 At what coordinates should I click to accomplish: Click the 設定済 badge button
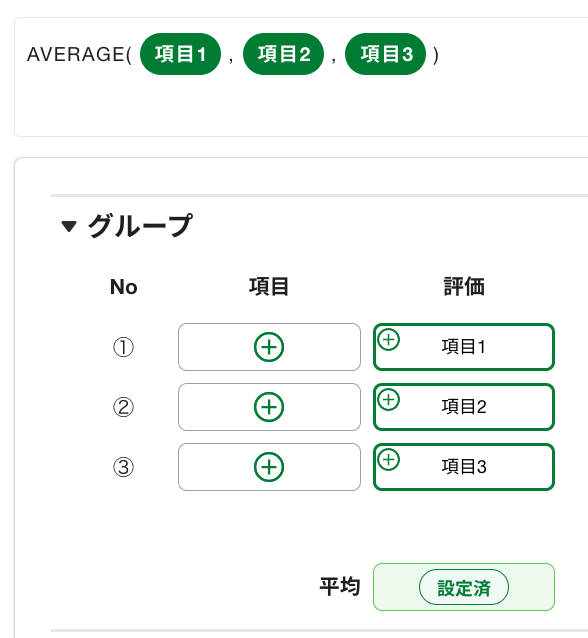pyautogui.click(x=464, y=587)
